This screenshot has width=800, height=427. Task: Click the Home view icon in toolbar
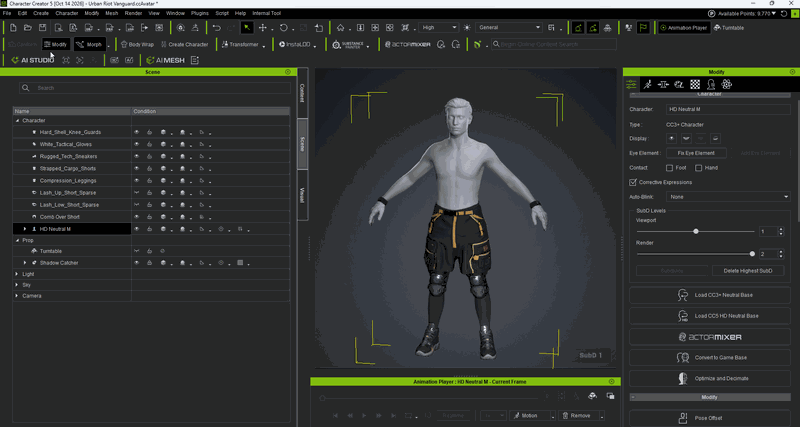tap(340, 28)
